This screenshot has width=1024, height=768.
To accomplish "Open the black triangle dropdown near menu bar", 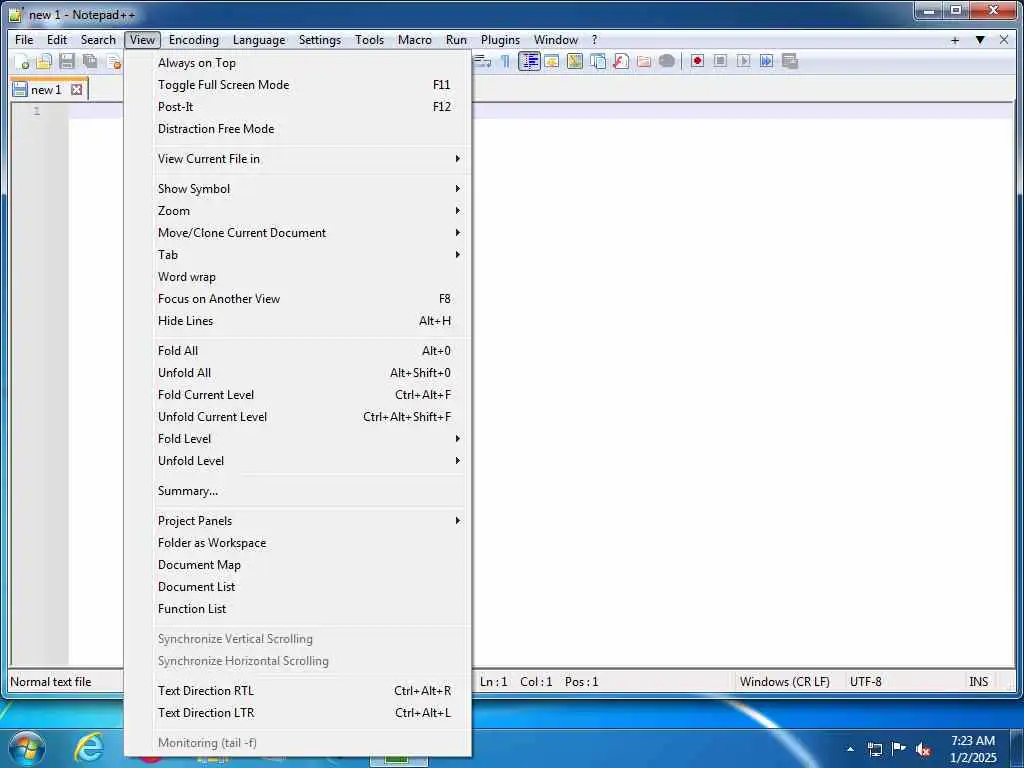I will point(980,40).
